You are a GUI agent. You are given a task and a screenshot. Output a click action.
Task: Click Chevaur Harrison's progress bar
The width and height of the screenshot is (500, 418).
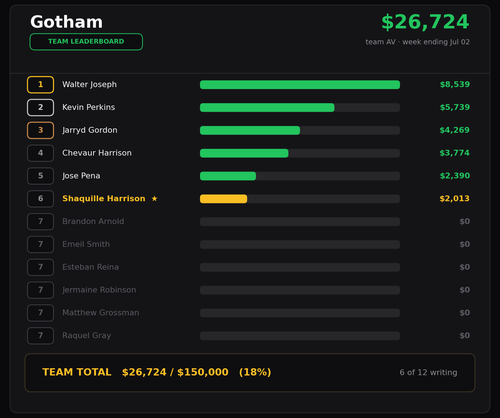[300, 153]
